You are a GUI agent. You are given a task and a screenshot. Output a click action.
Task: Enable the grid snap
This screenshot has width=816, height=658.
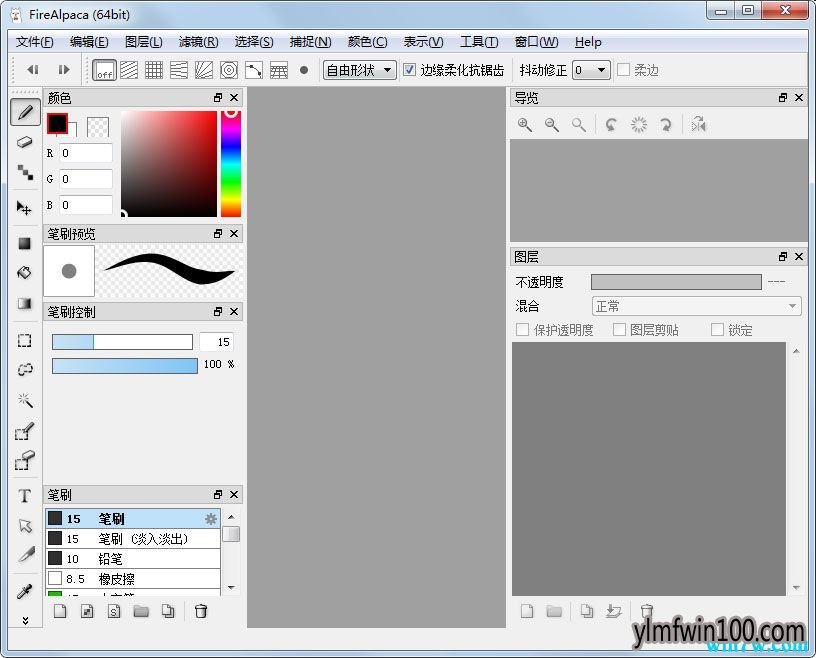[154, 70]
